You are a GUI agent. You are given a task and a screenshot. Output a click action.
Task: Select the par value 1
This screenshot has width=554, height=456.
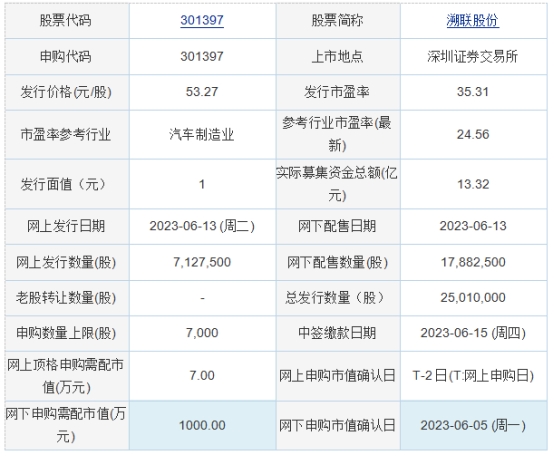pos(202,184)
